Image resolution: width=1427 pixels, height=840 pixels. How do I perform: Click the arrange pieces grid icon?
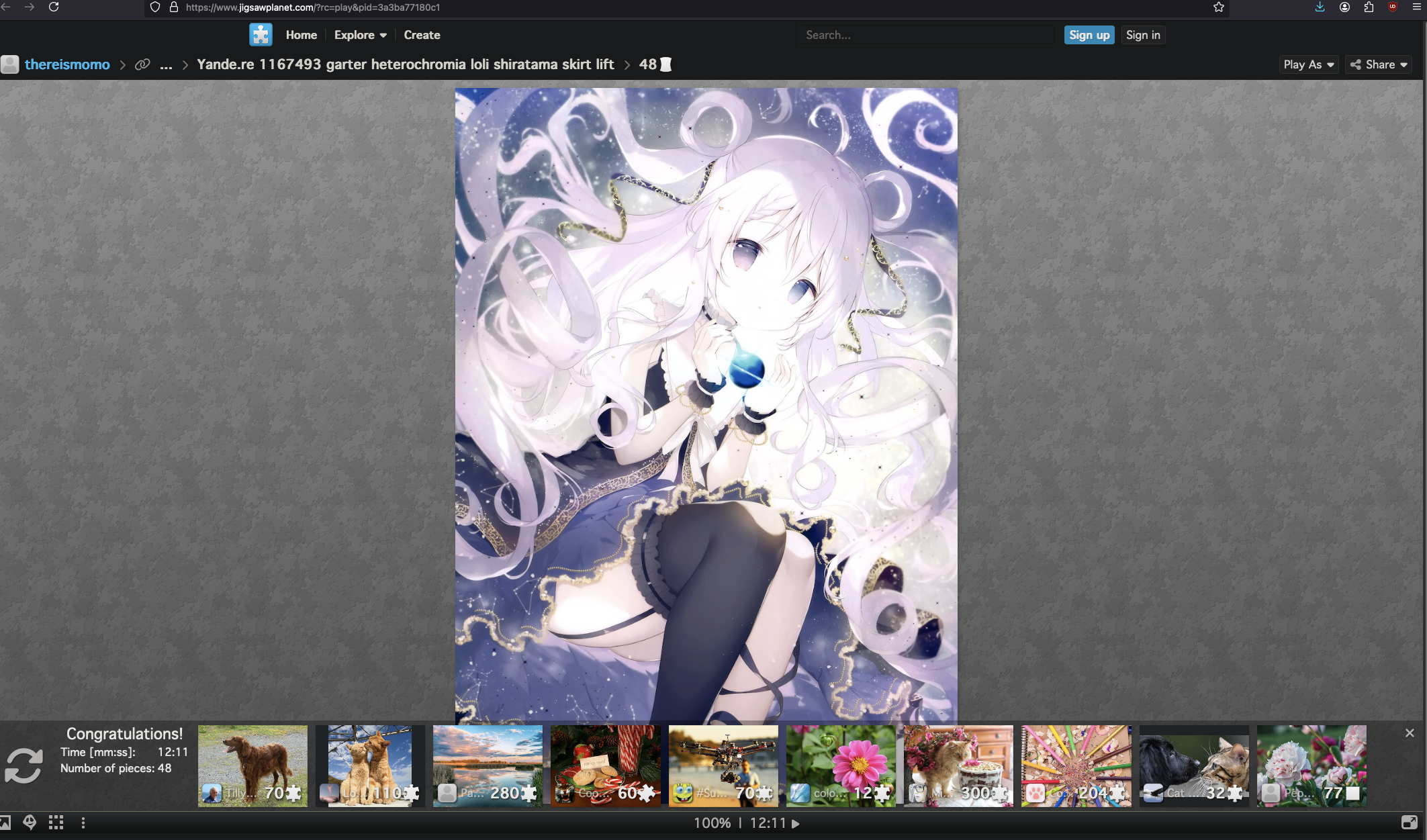(x=56, y=823)
